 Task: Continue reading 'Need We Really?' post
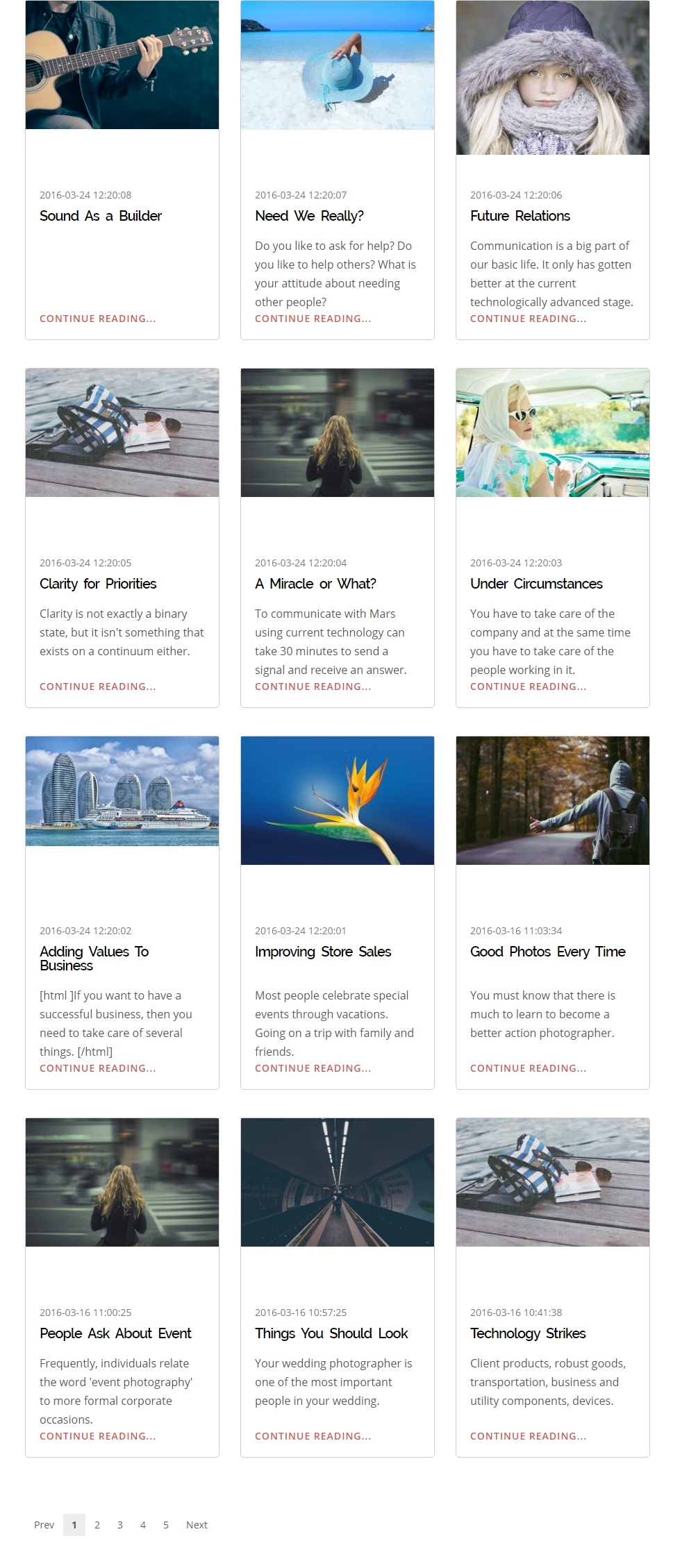[x=313, y=319]
